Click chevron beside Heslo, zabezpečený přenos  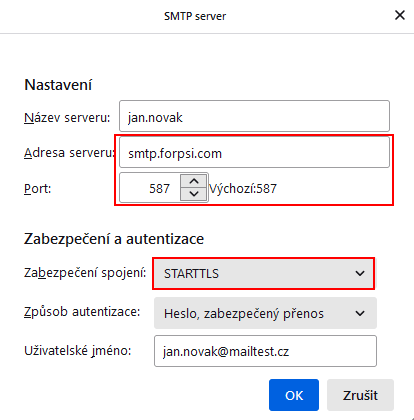[360, 313]
